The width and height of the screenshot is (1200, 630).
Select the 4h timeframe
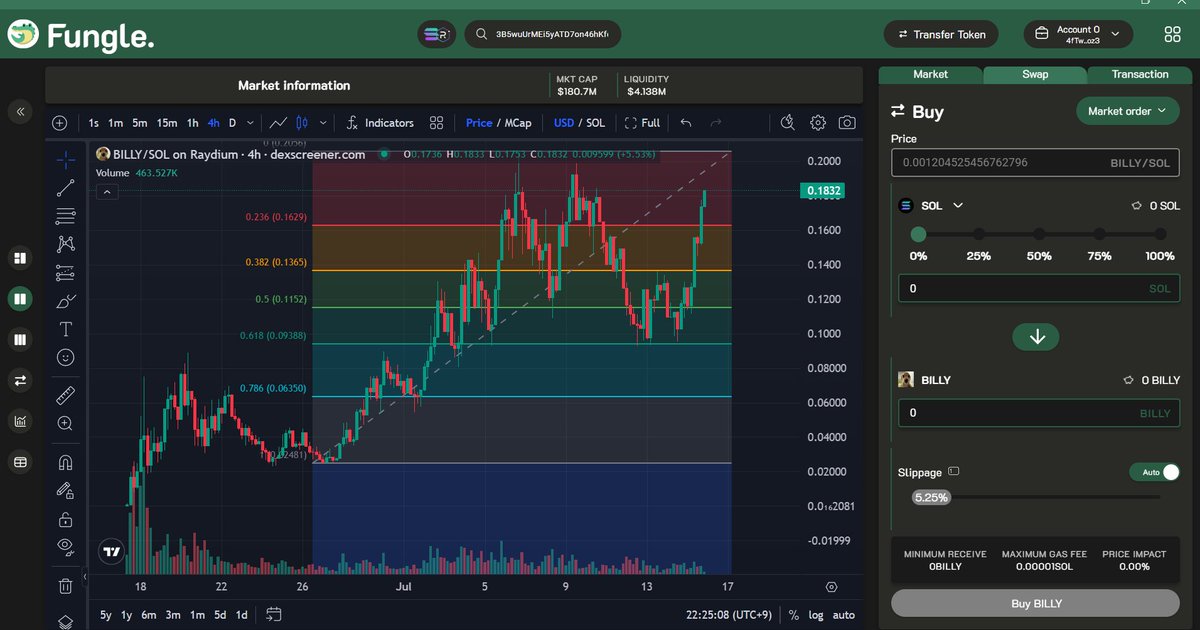pyautogui.click(x=214, y=123)
